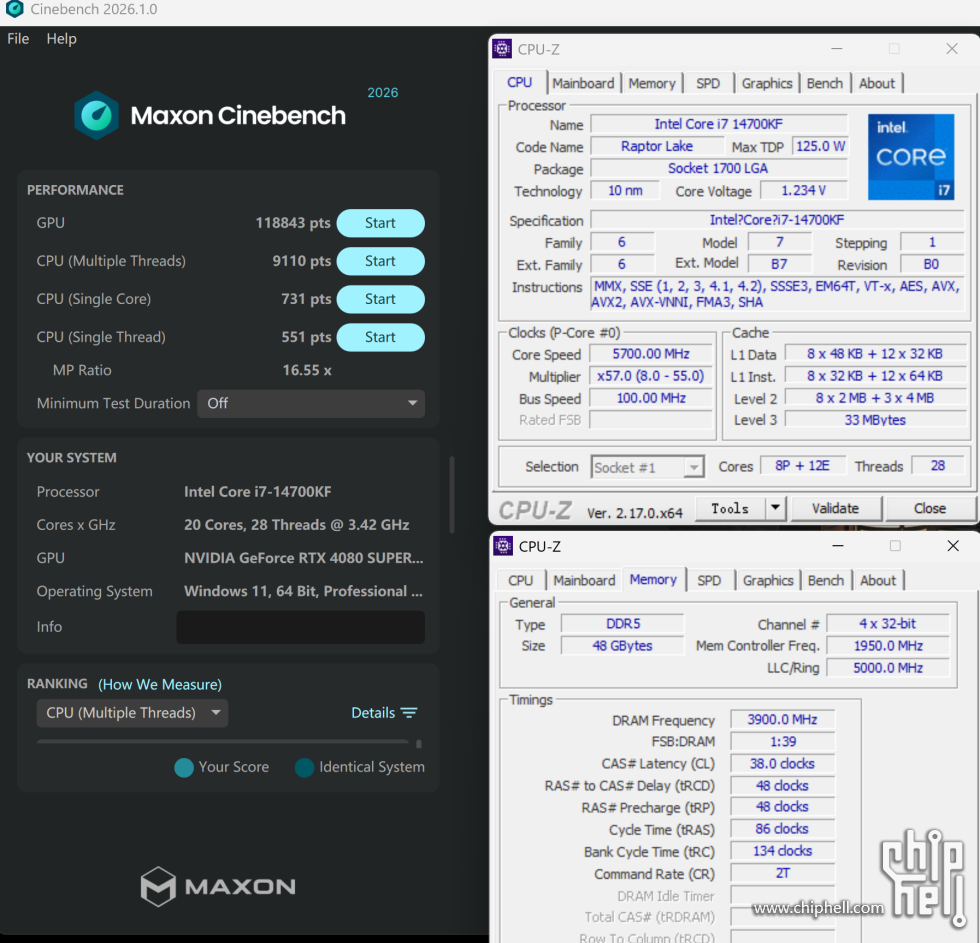
Task: Click the filter icon next to Details
Action: click(x=412, y=712)
